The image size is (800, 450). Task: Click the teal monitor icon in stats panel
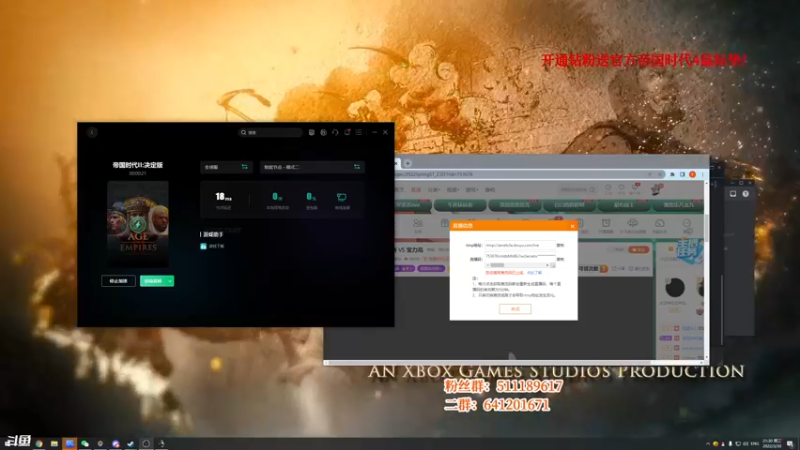[x=342, y=197]
